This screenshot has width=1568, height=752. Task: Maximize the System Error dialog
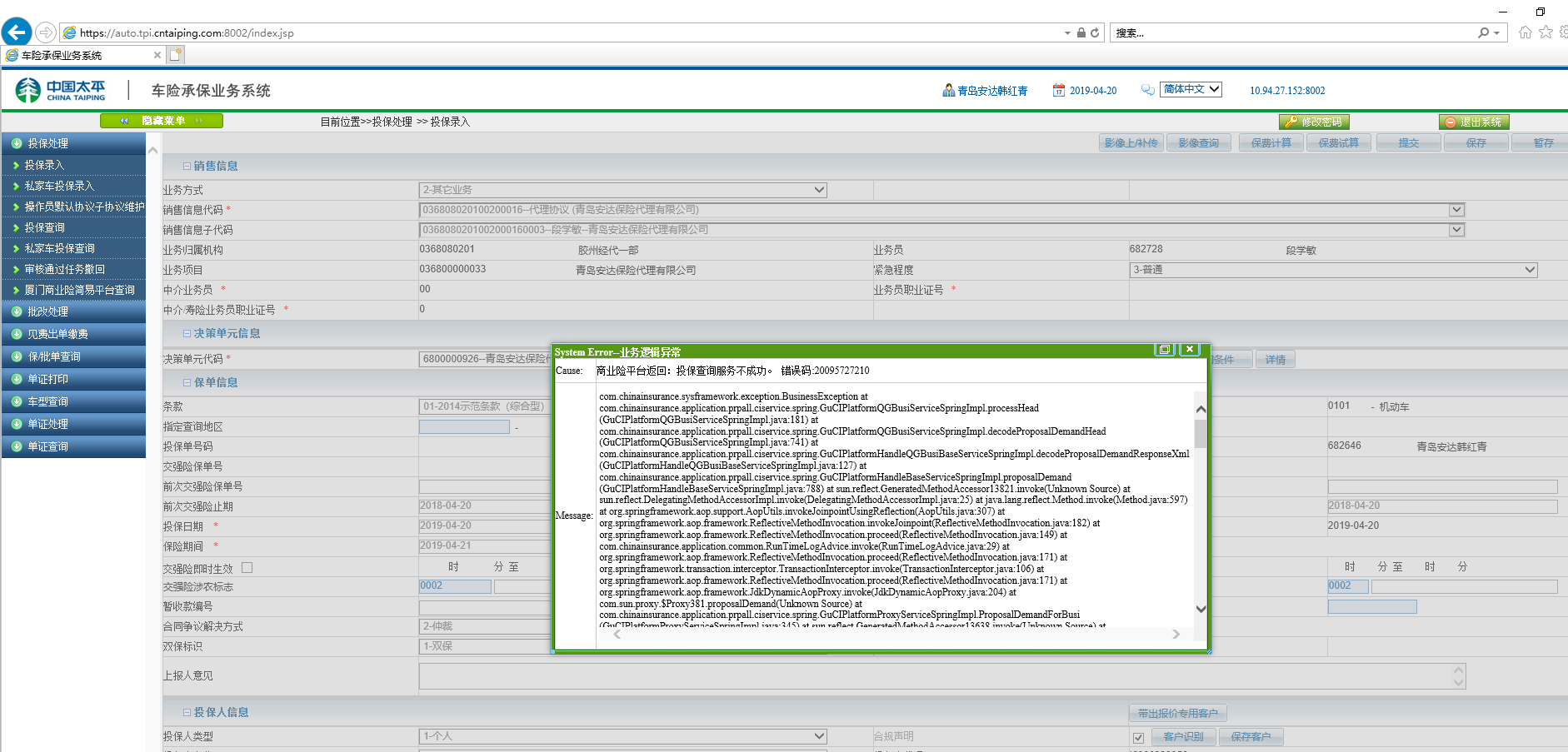1164,350
